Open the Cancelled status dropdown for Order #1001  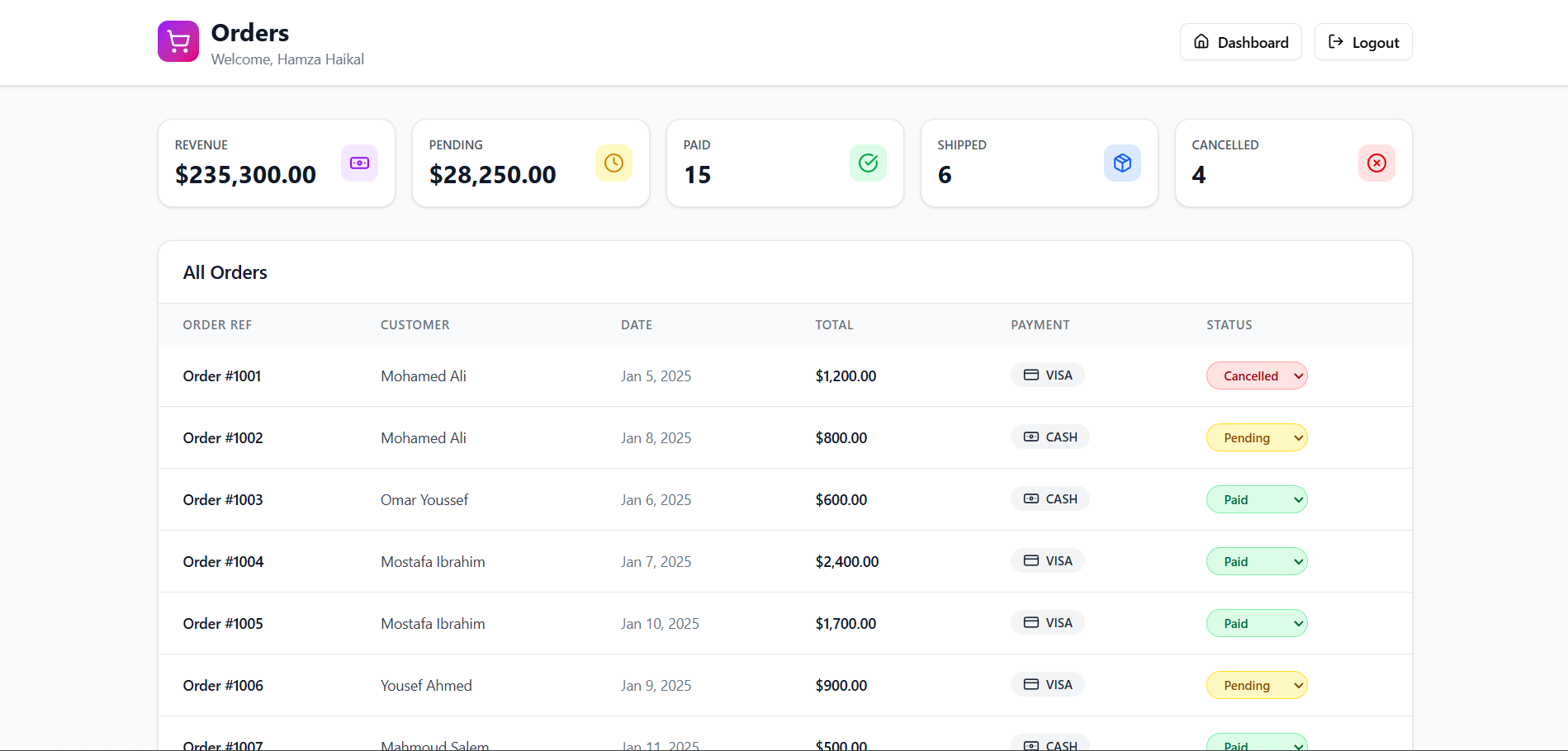pyautogui.click(x=1257, y=375)
